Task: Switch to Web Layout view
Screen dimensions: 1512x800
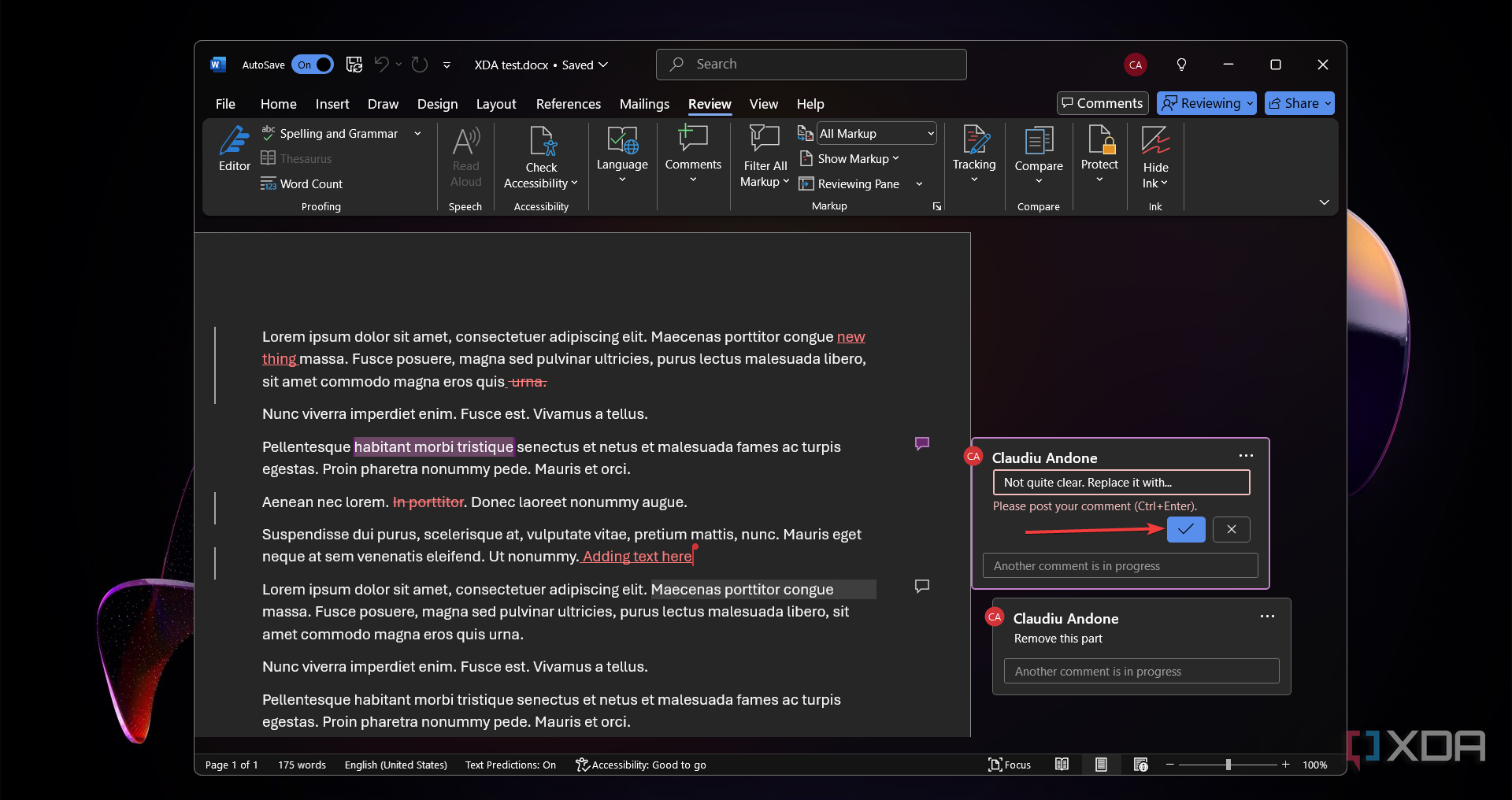Action: (x=1140, y=765)
